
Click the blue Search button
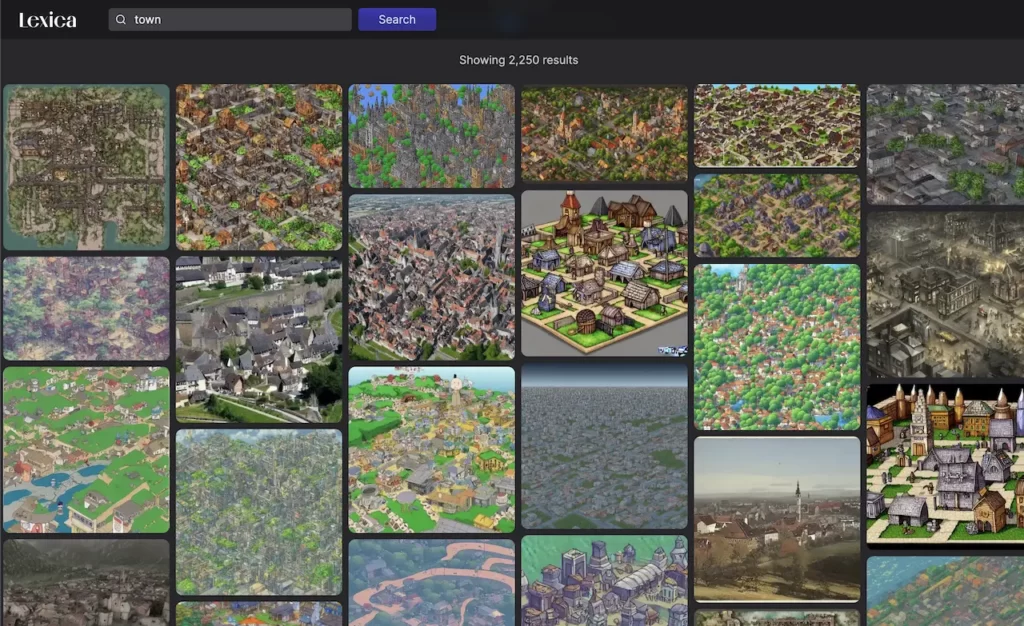[x=397, y=20]
